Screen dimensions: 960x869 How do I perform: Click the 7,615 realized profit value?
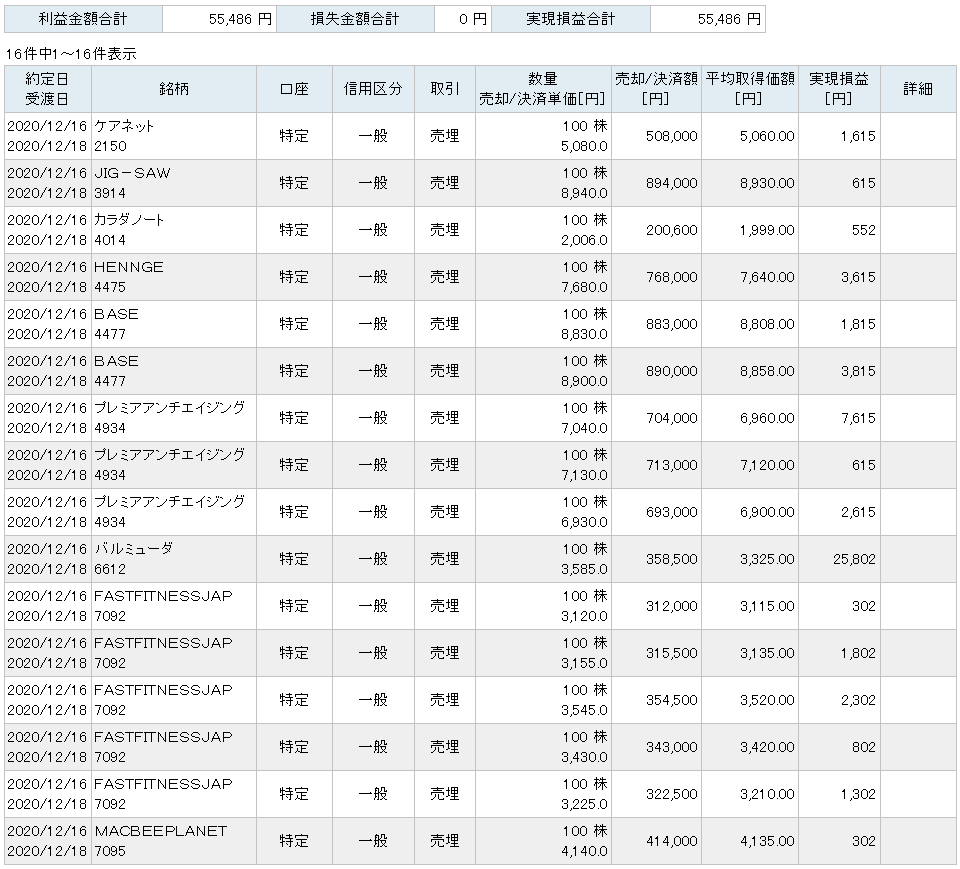858,418
